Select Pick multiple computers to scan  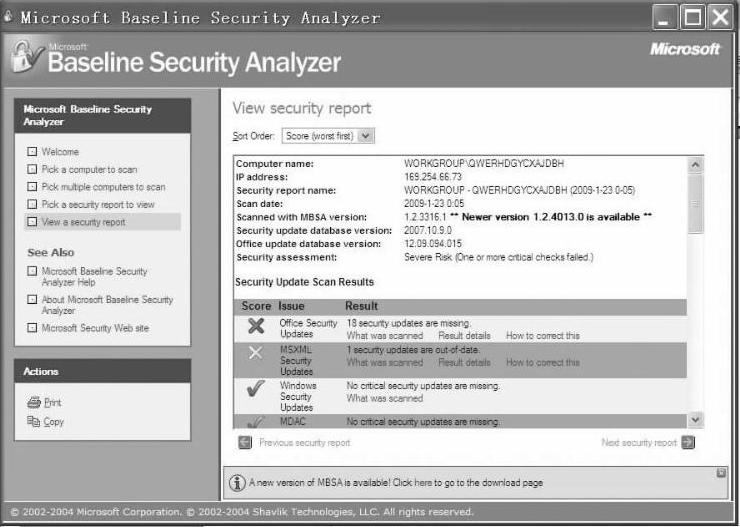(103, 187)
